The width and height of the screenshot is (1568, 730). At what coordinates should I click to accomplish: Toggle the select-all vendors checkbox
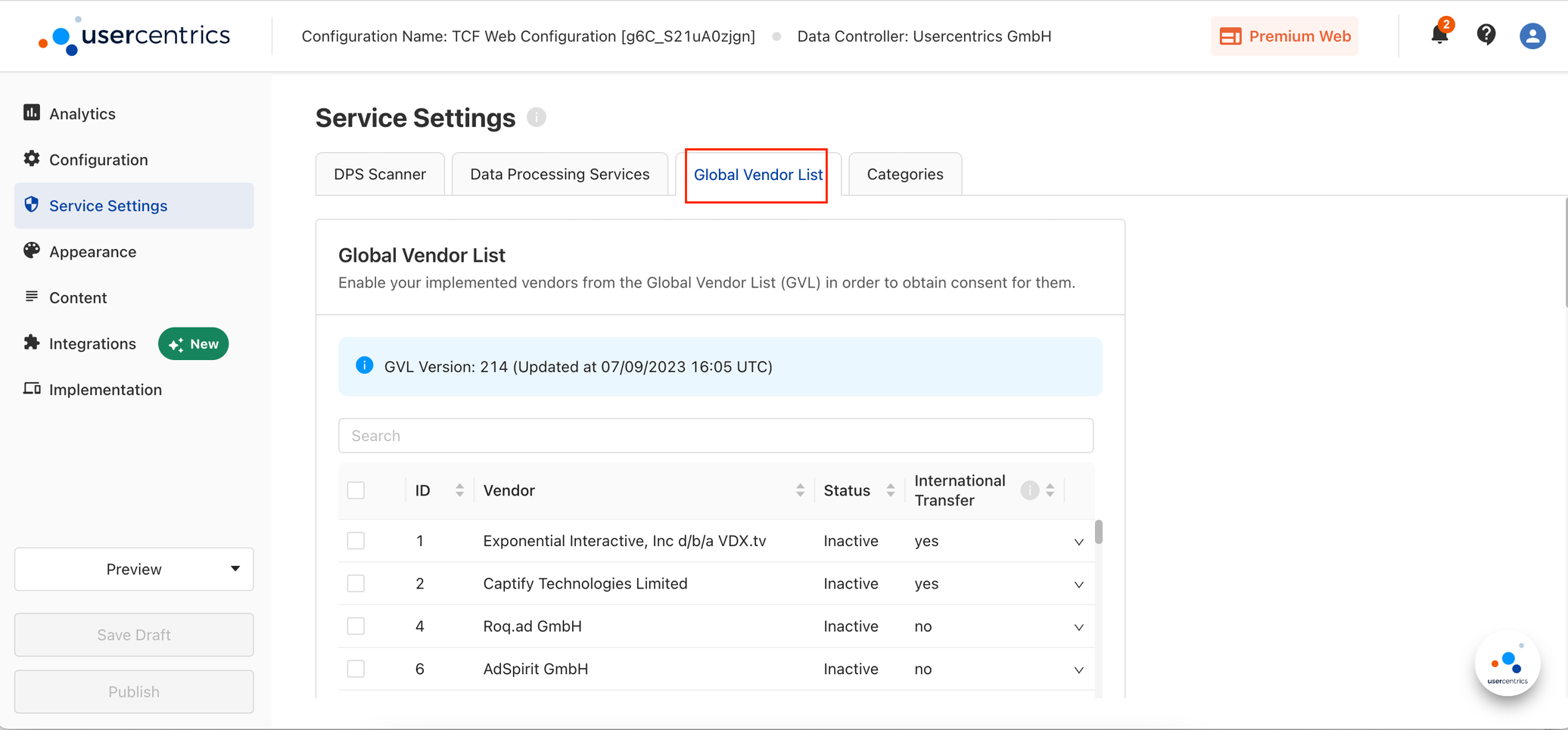point(356,490)
